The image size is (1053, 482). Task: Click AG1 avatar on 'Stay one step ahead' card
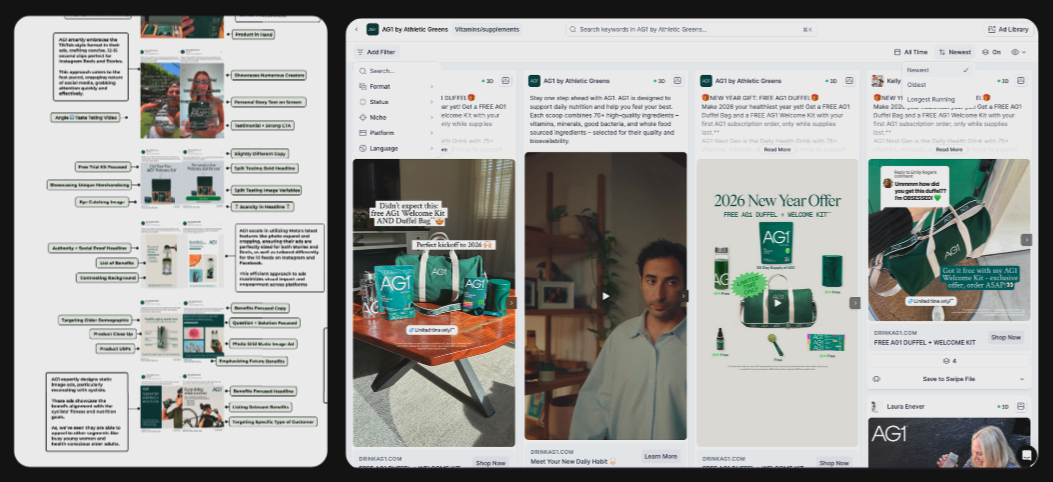click(534, 81)
